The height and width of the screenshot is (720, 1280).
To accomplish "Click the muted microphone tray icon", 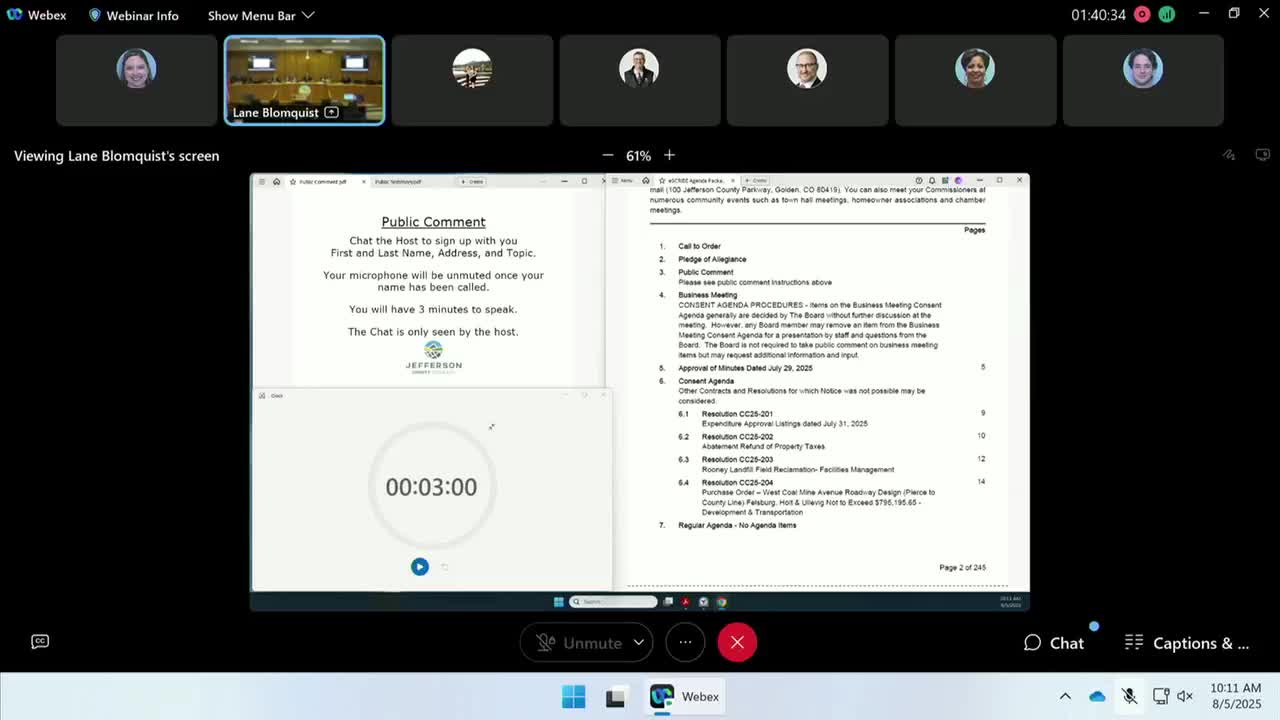I will coord(1129,696).
